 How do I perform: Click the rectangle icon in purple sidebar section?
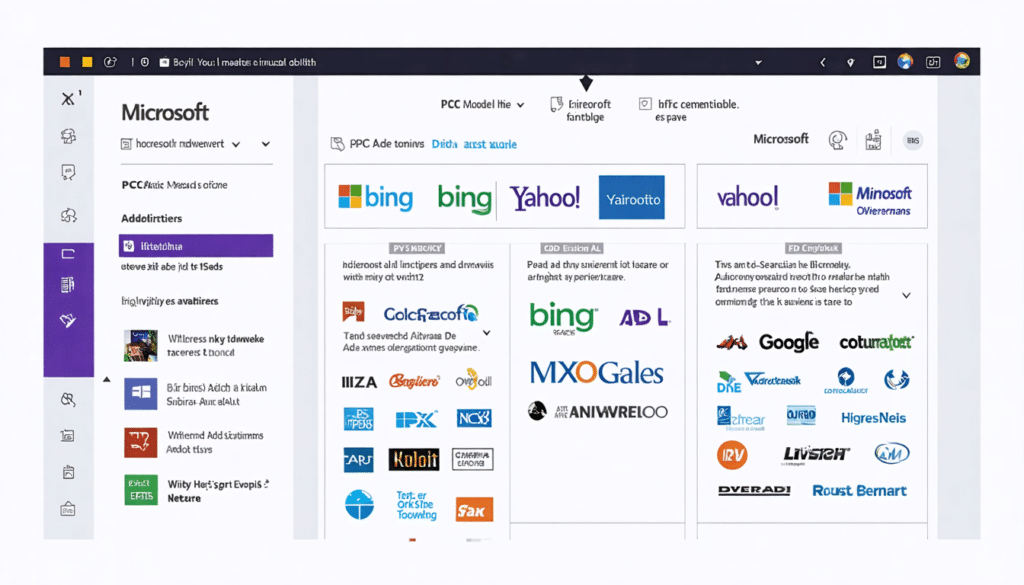[68, 254]
